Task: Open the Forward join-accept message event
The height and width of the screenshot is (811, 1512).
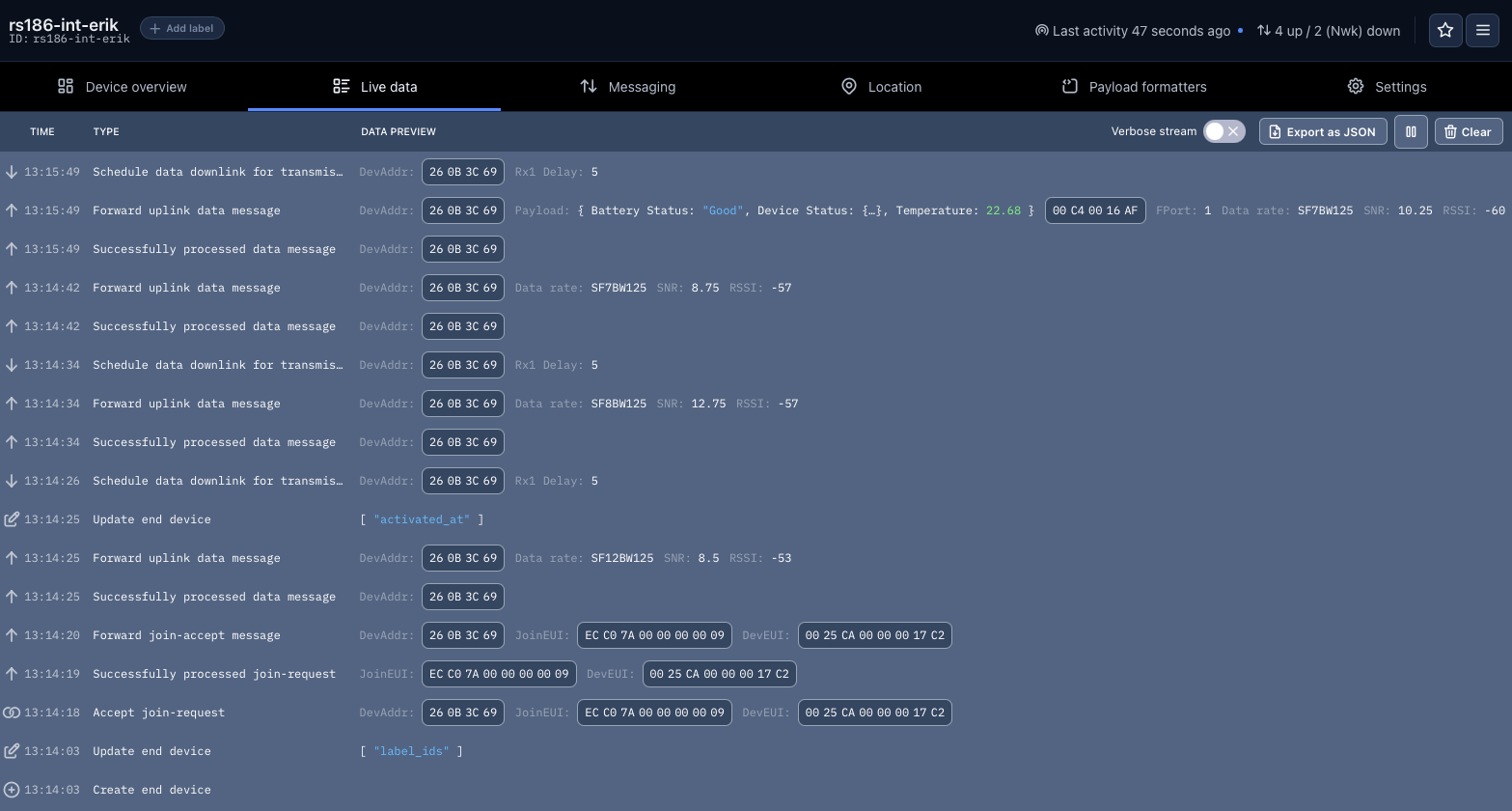Action: click(186, 635)
